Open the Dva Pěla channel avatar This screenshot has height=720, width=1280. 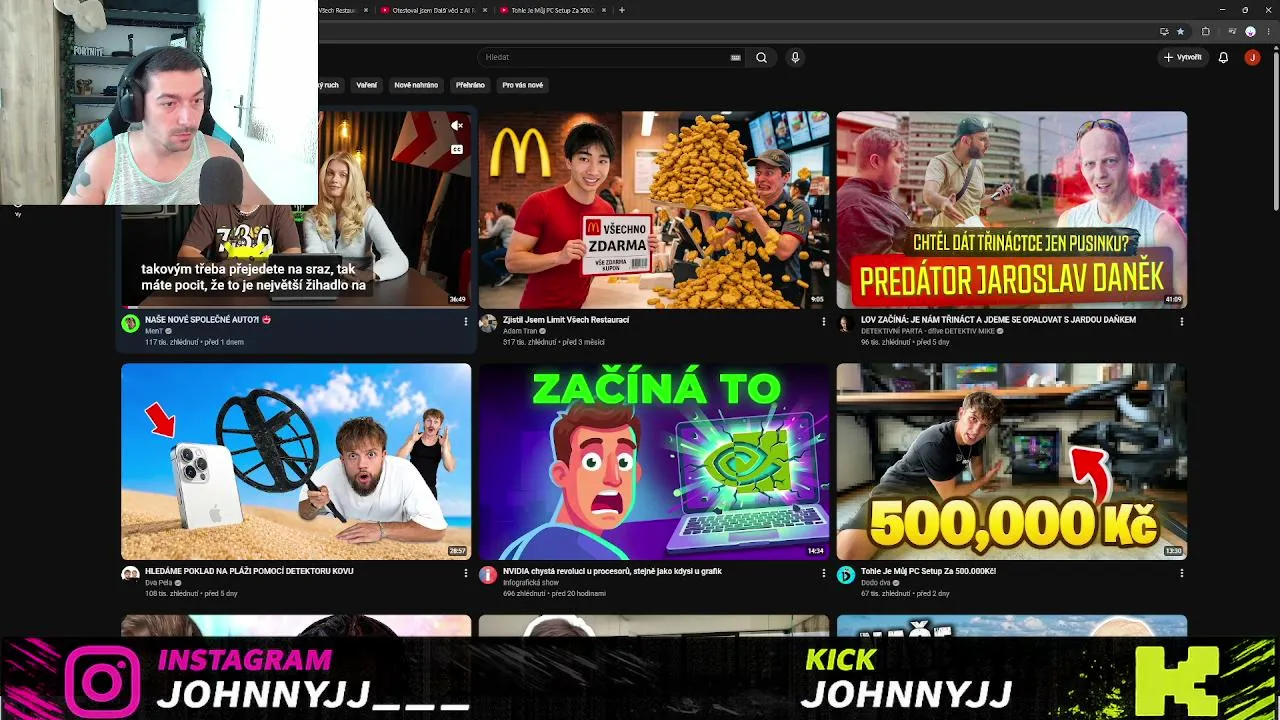pyautogui.click(x=130, y=574)
